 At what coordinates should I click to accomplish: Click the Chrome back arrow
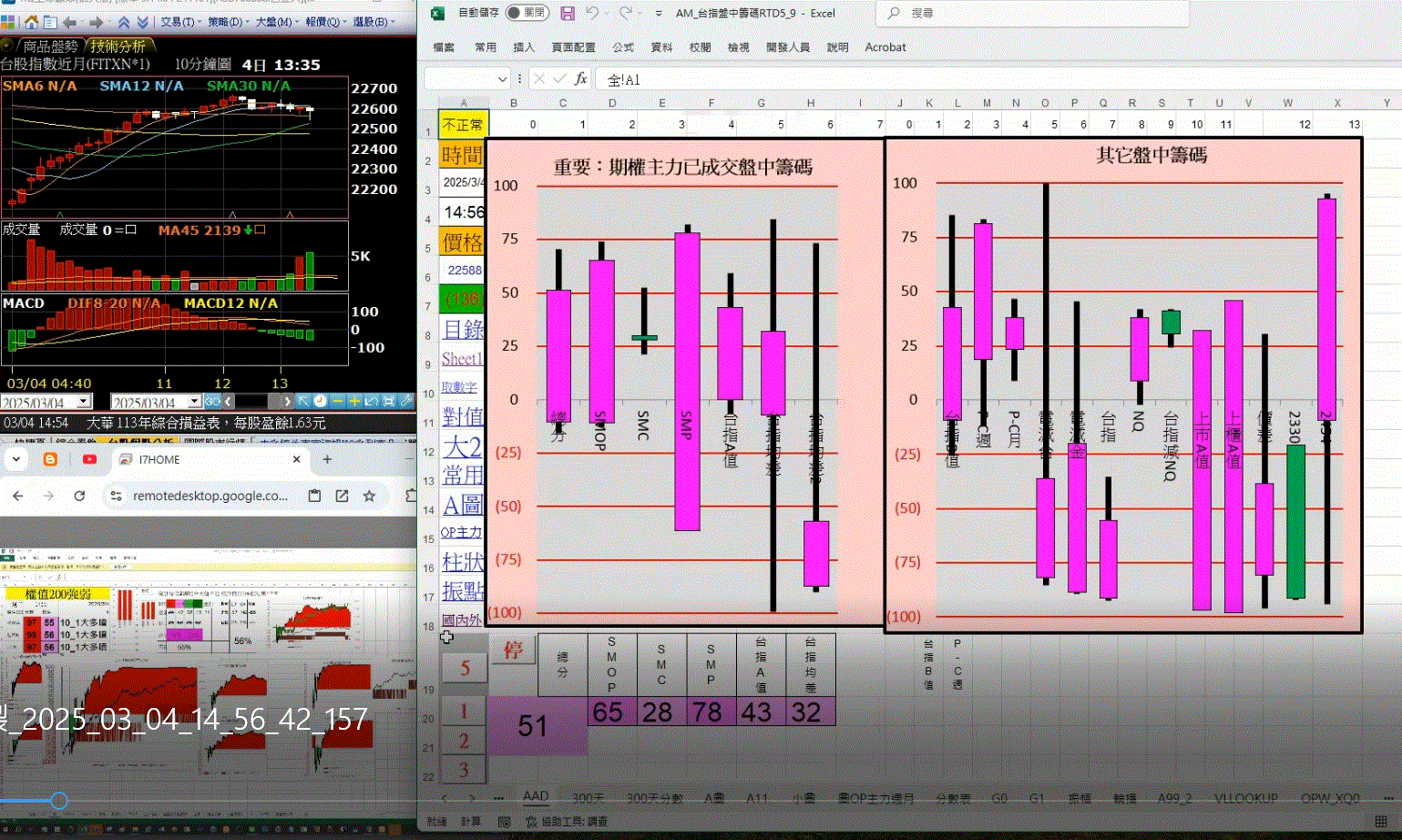(x=18, y=496)
